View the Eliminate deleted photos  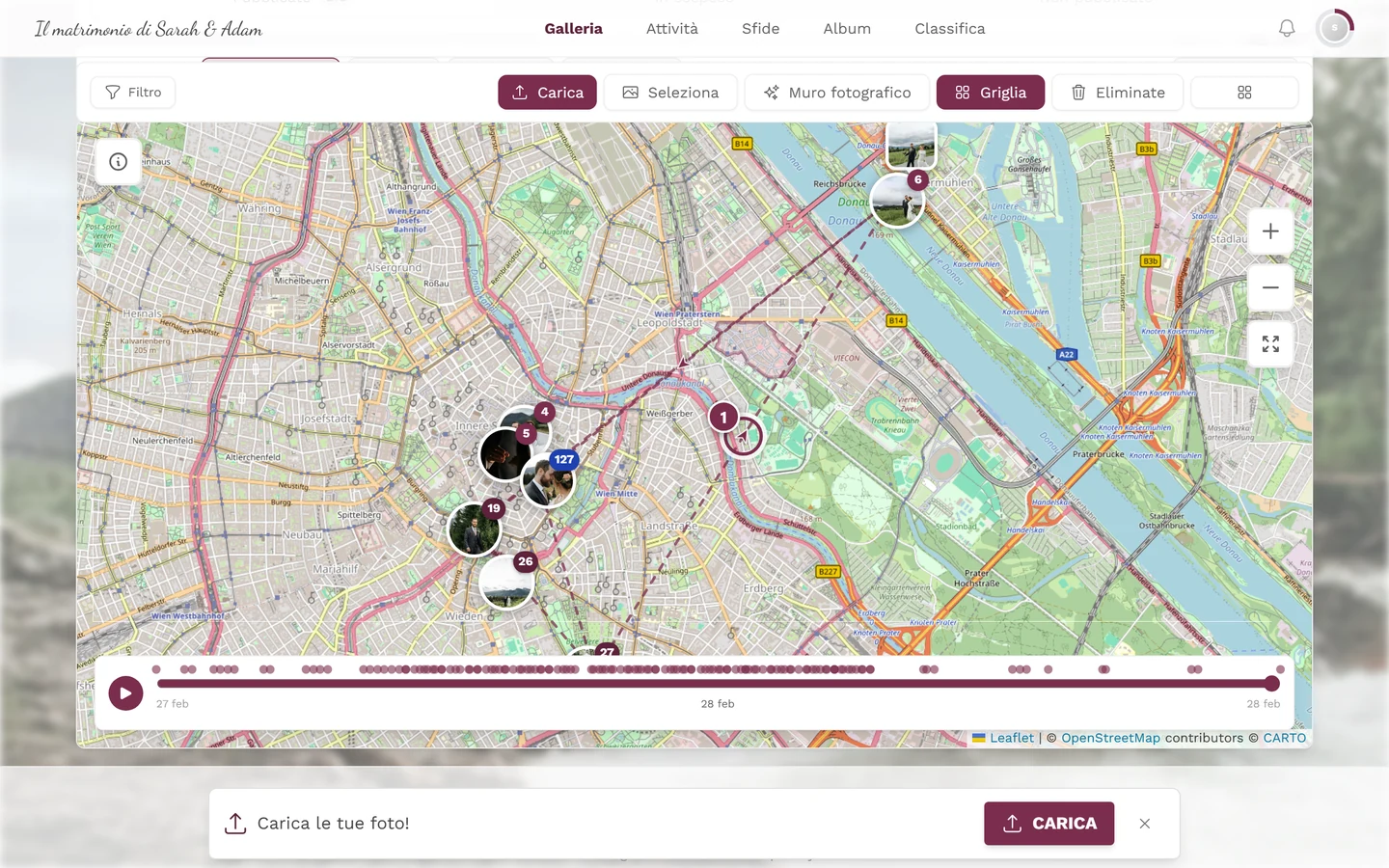click(1117, 93)
